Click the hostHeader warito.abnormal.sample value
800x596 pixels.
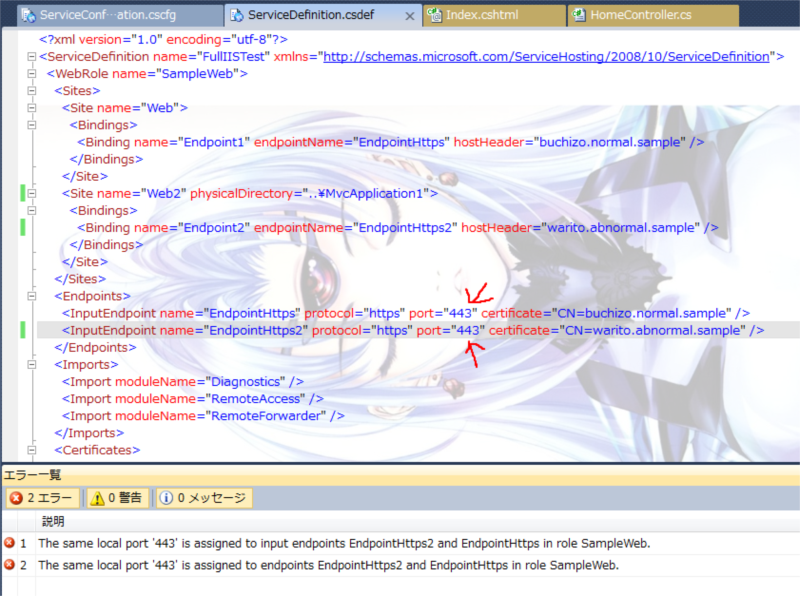(x=620, y=228)
